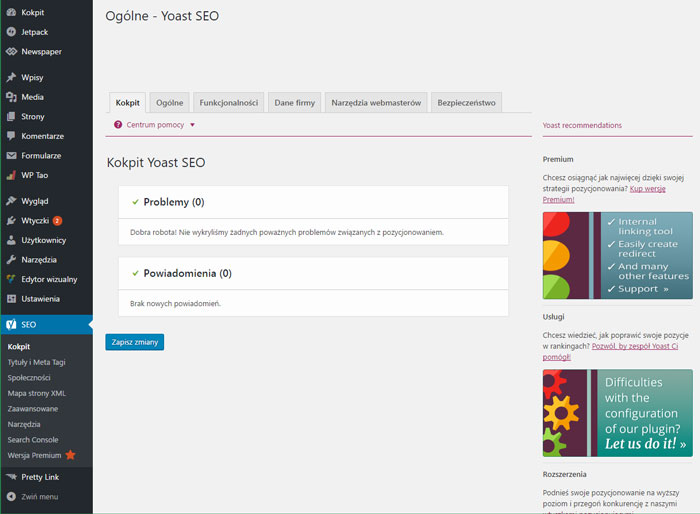Image resolution: width=700 pixels, height=514 pixels.
Task: Click the Strony pages icon
Action: click(11, 117)
